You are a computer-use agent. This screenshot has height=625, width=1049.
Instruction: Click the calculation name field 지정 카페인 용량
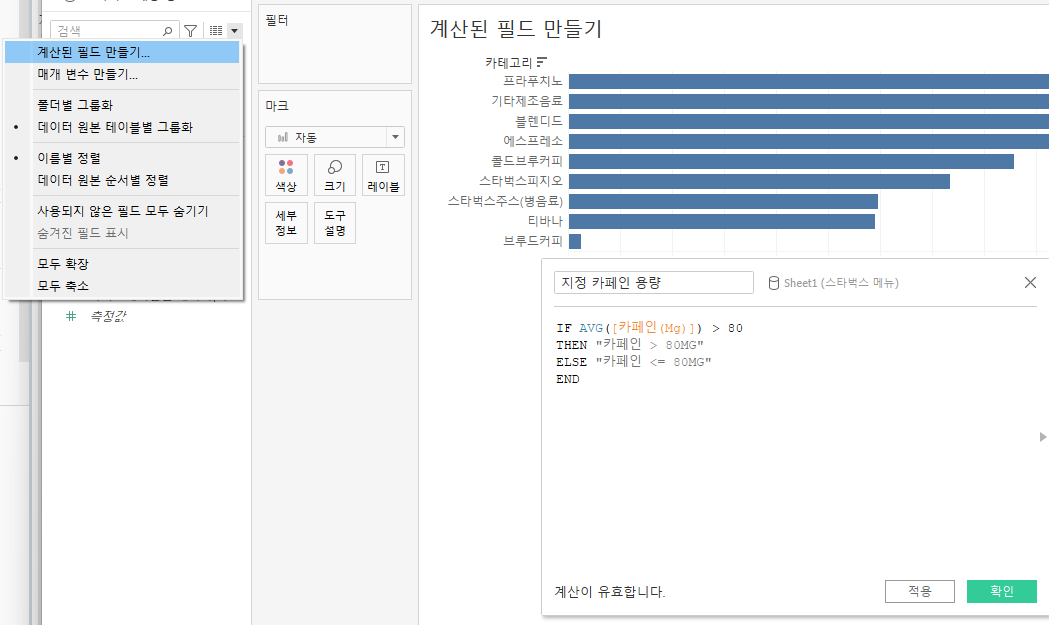(x=654, y=282)
